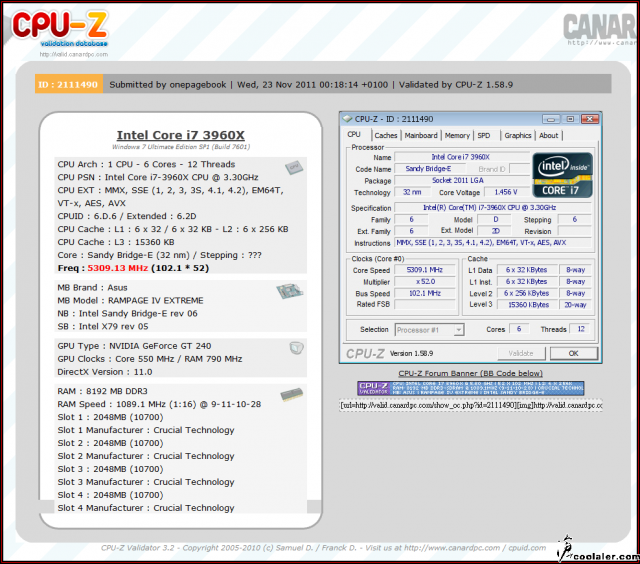Switch to the Caches tab
Screen dimensions: 640x564
click(x=386, y=135)
